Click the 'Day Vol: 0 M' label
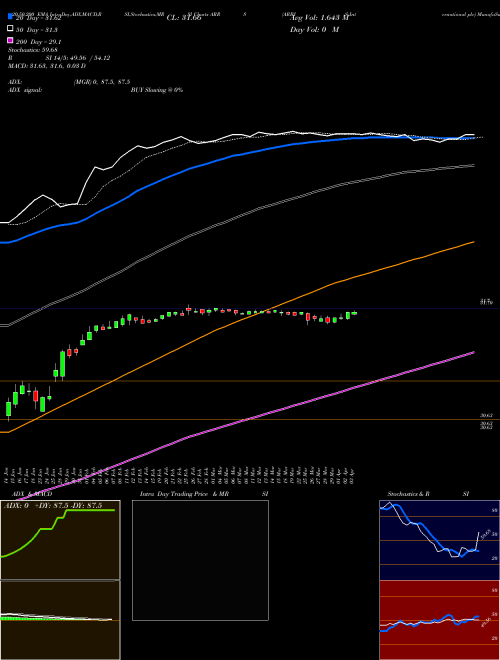 pos(314,30)
